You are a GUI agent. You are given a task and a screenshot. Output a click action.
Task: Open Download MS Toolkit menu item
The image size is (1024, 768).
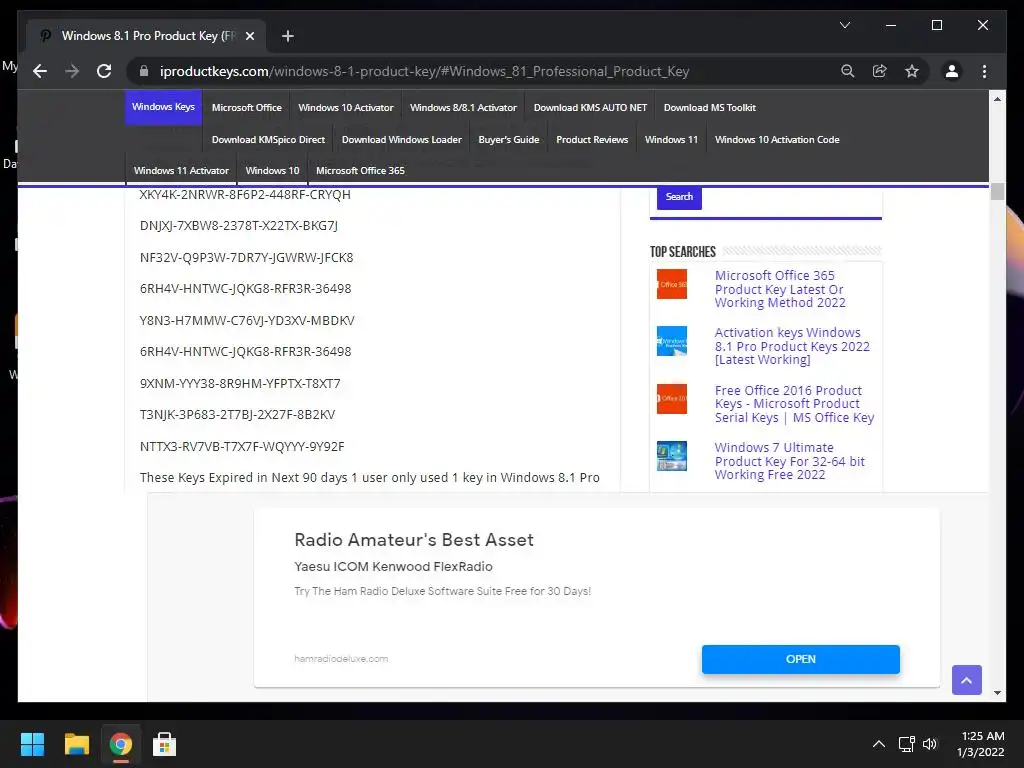click(x=710, y=108)
